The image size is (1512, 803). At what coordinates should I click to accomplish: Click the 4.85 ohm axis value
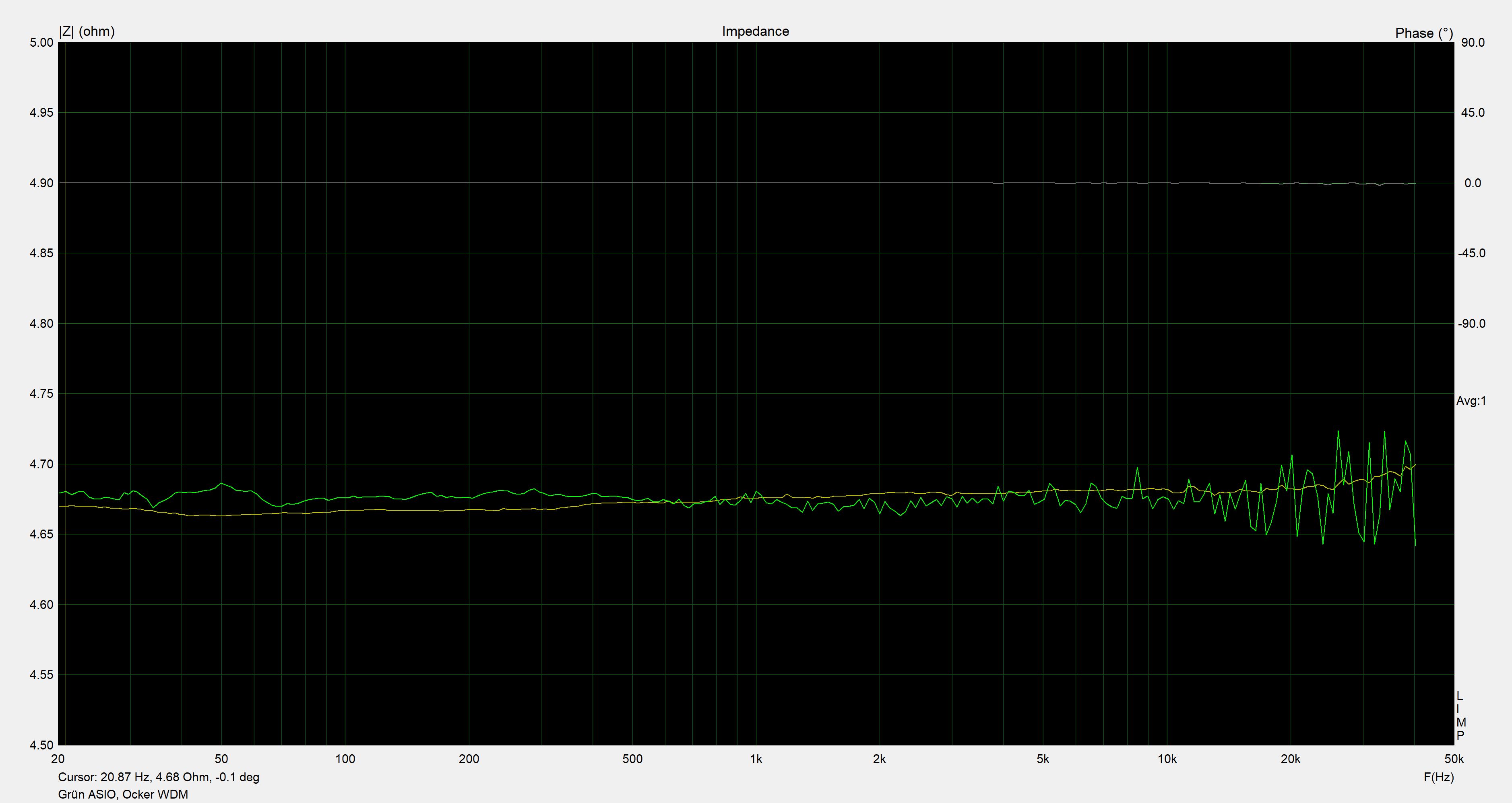tap(41, 254)
